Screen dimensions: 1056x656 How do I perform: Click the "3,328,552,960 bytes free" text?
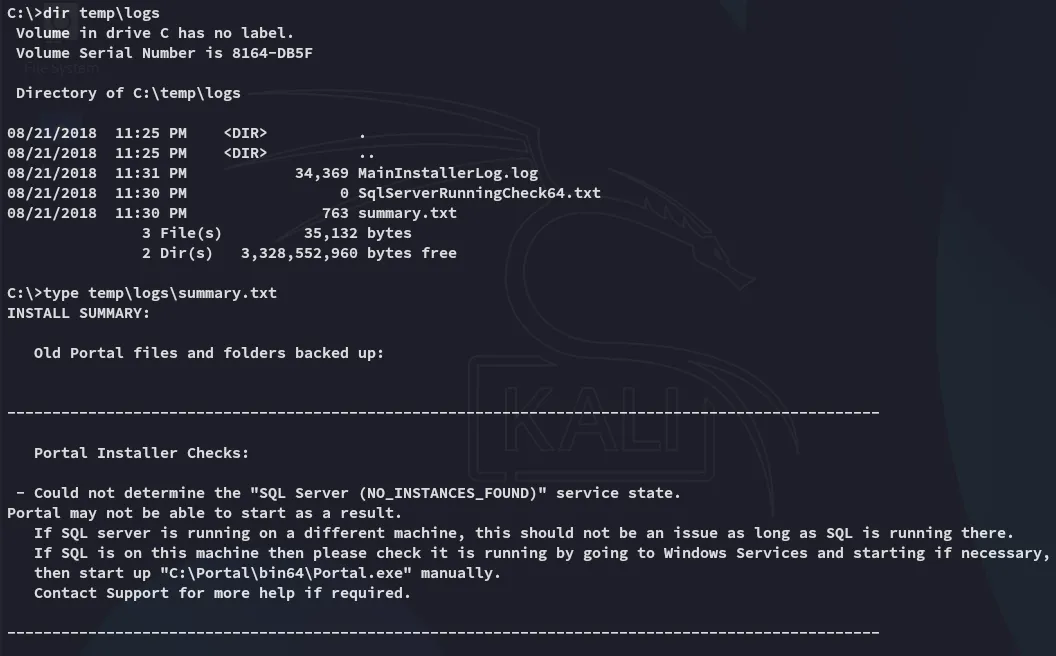(x=348, y=253)
